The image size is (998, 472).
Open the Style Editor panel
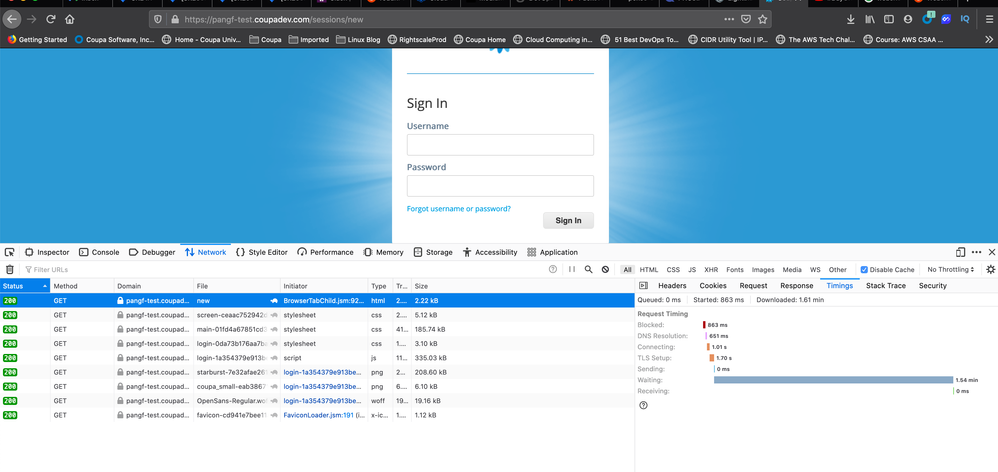tap(262, 252)
